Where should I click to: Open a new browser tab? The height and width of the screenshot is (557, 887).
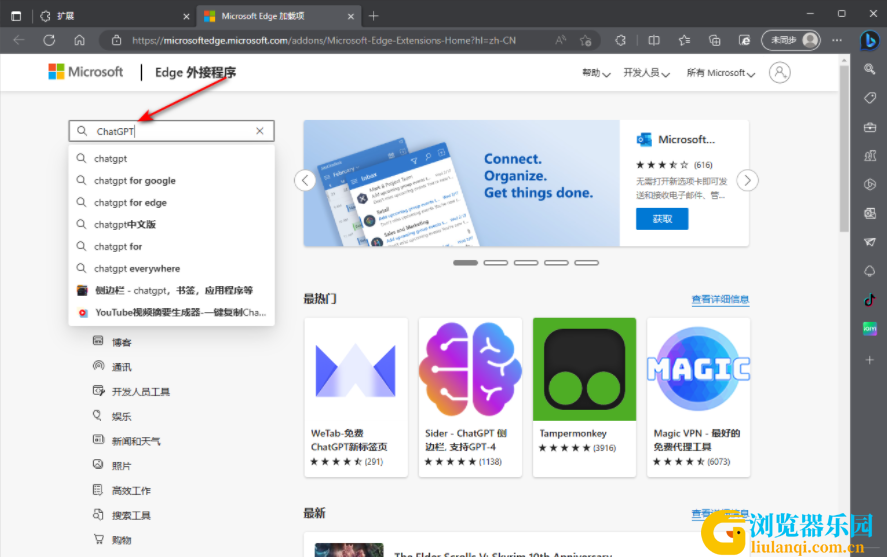373,16
